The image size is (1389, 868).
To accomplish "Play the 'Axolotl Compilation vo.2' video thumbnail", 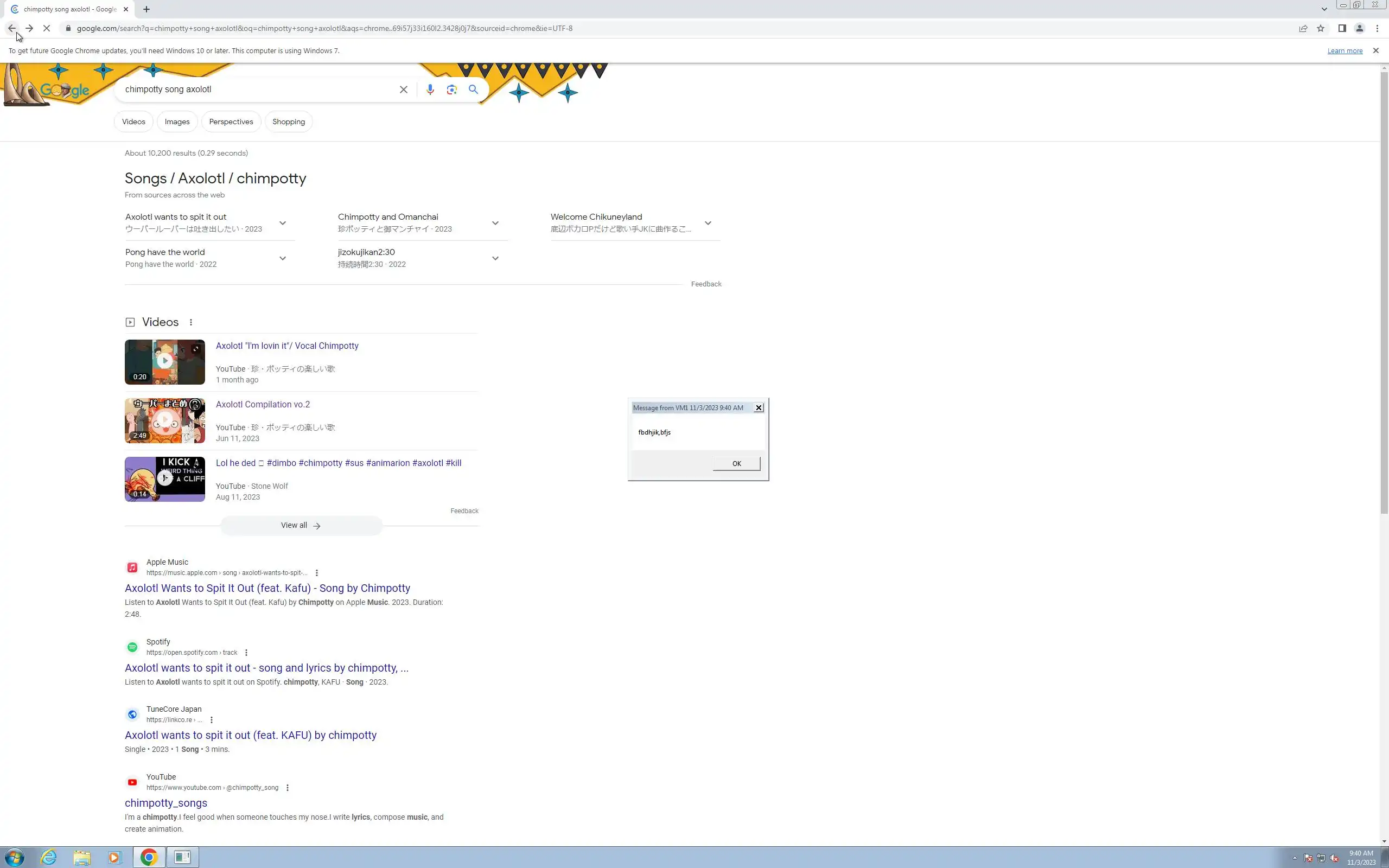I will coord(165,420).
